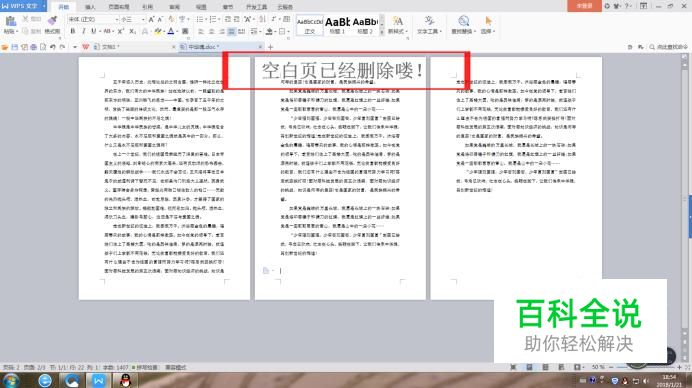Increase font size with A+ icon
The height and width of the screenshot is (388, 692).
[151, 19]
